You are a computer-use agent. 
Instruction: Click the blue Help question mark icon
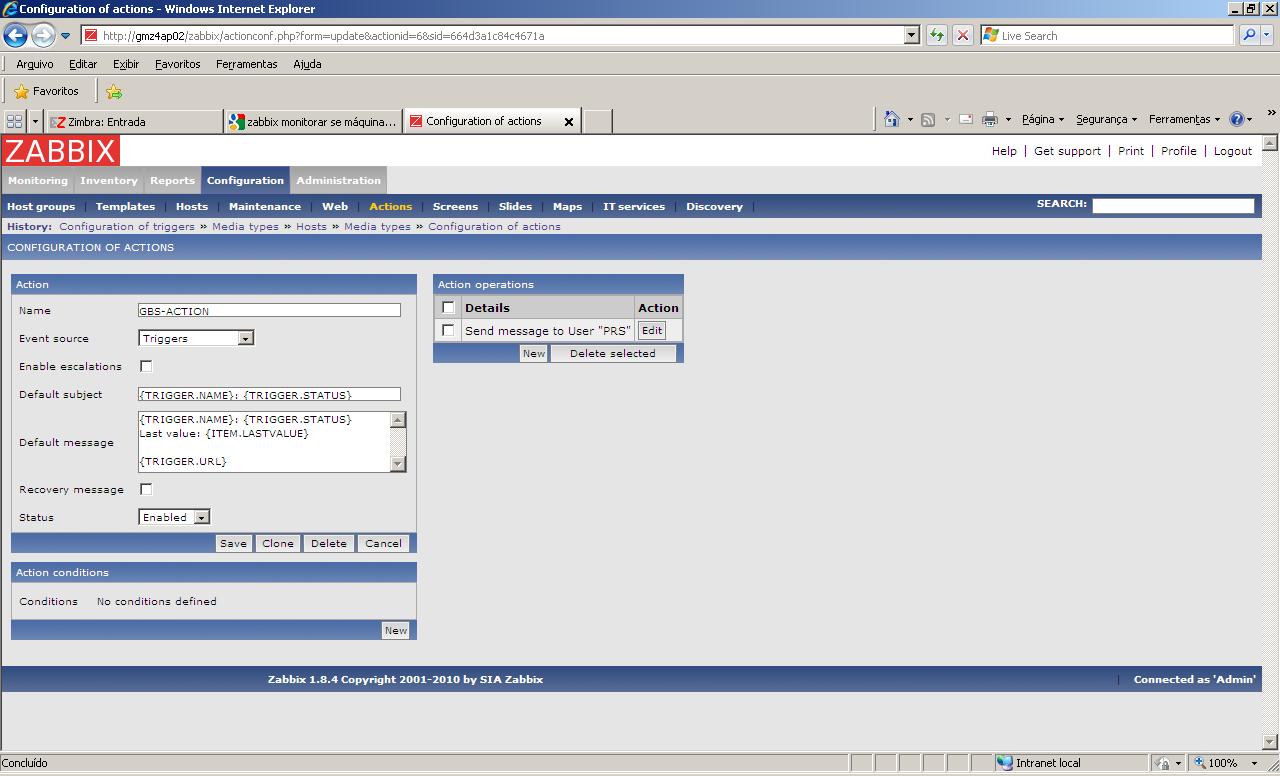pyautogui.click(x=1237, y=119)
